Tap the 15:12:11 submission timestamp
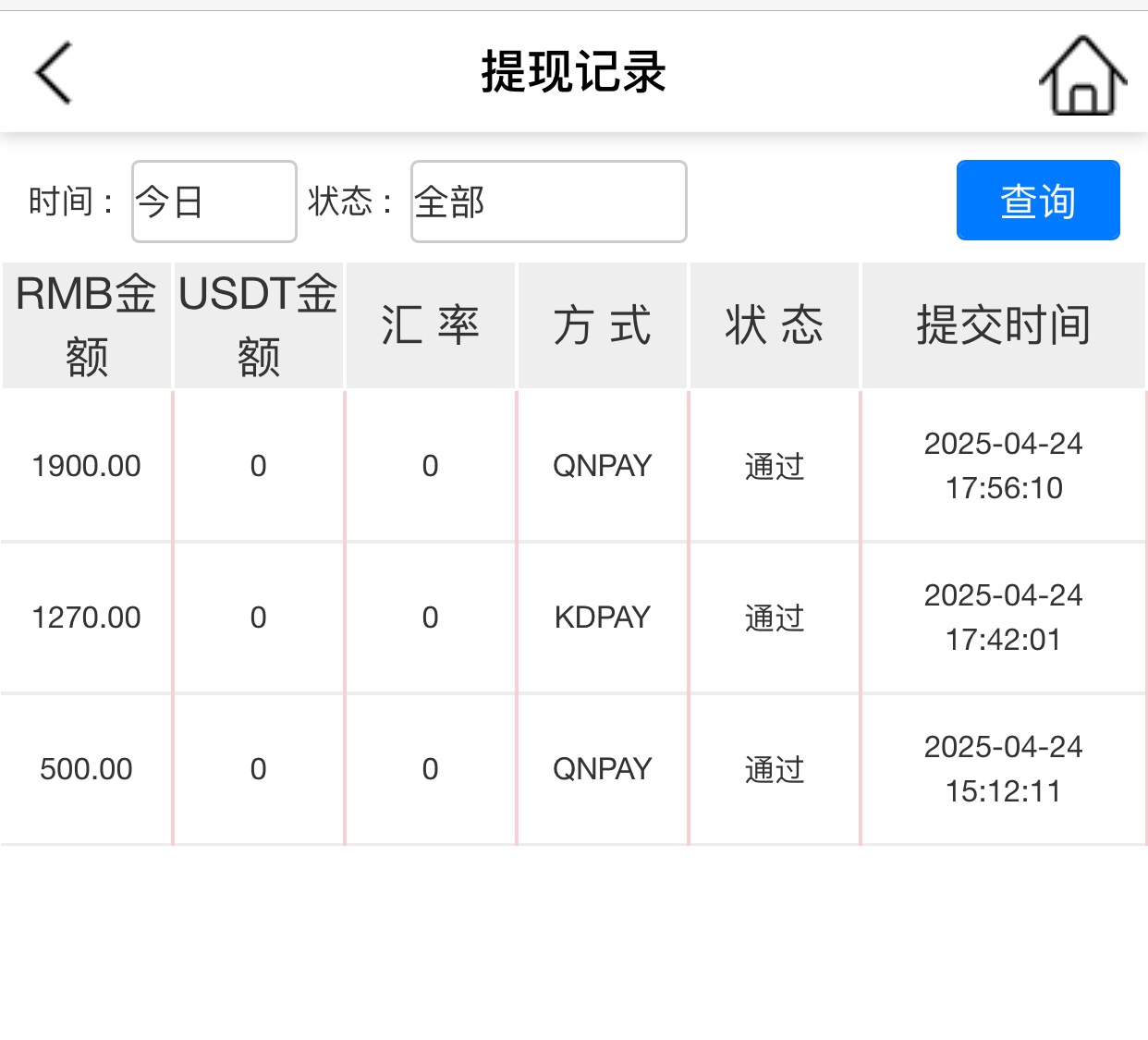 coord(1003,791)
